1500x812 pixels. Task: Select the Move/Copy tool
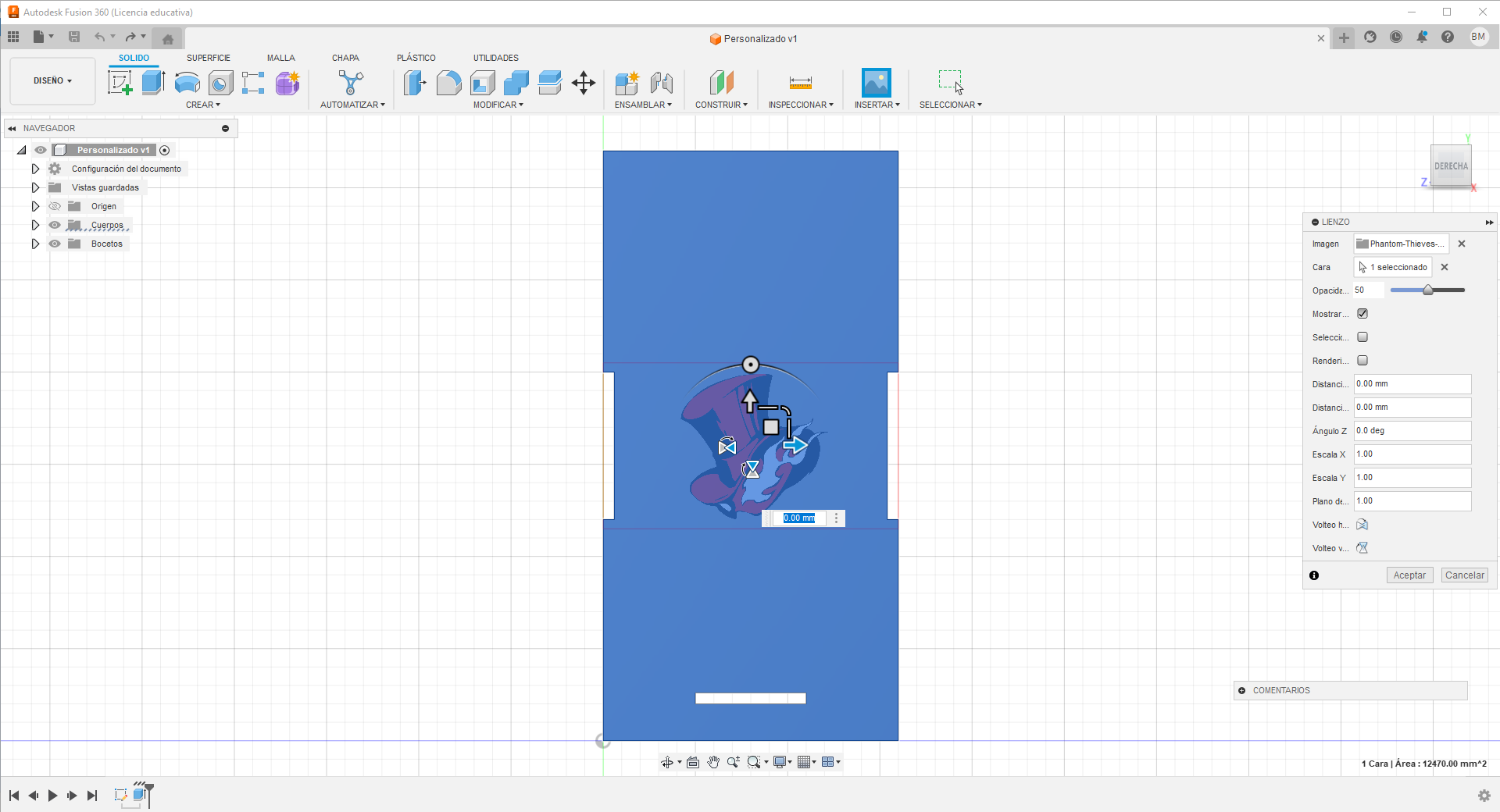584,83
